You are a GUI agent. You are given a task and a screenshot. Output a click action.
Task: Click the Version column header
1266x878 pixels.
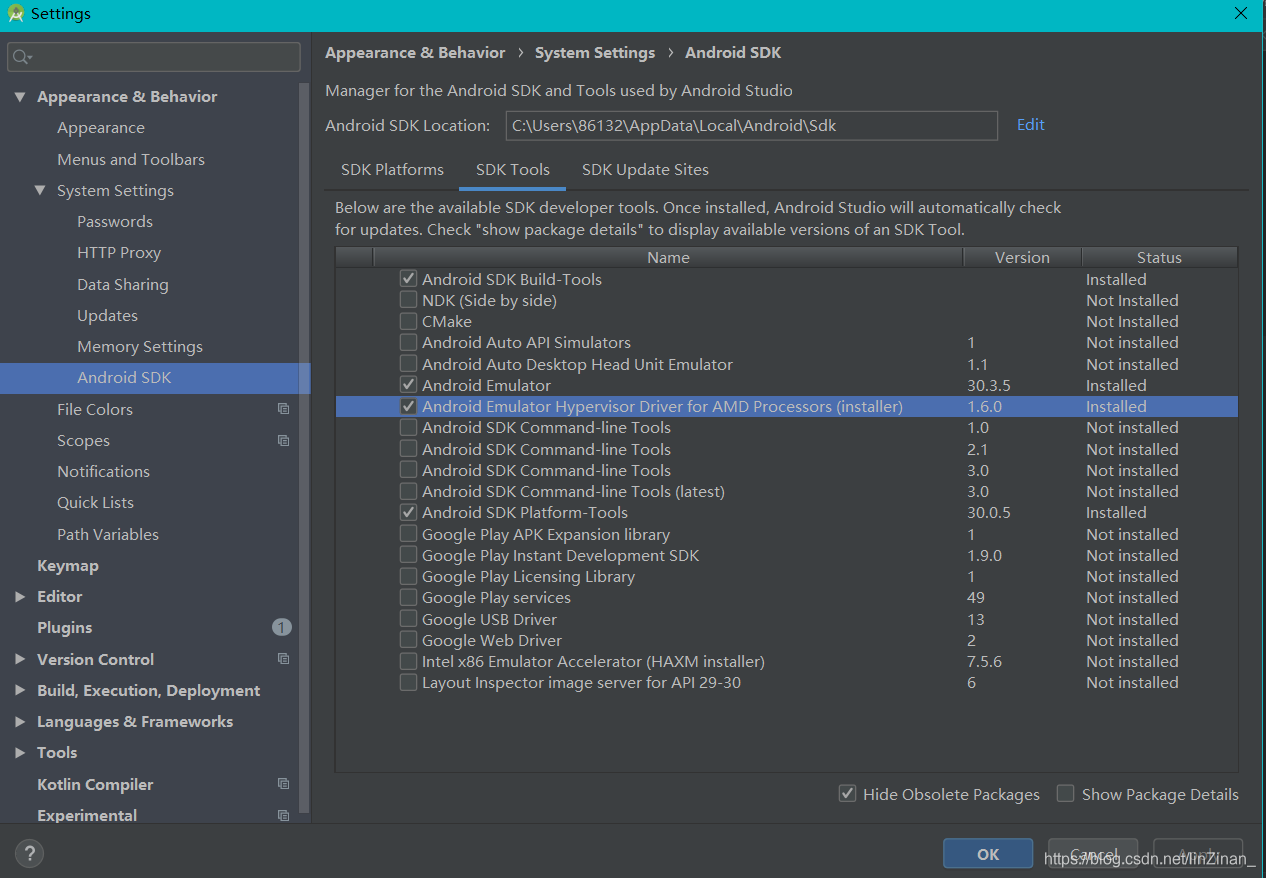pyautogui.click(x=1022, y=257)
